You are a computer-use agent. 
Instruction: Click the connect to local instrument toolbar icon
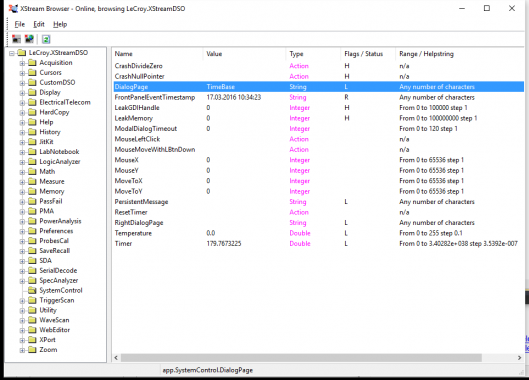click(16, 39)
